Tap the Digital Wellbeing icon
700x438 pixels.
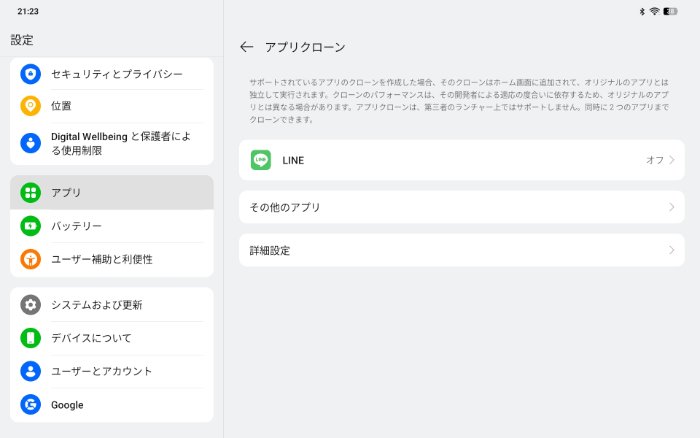[x=31, y=143]
